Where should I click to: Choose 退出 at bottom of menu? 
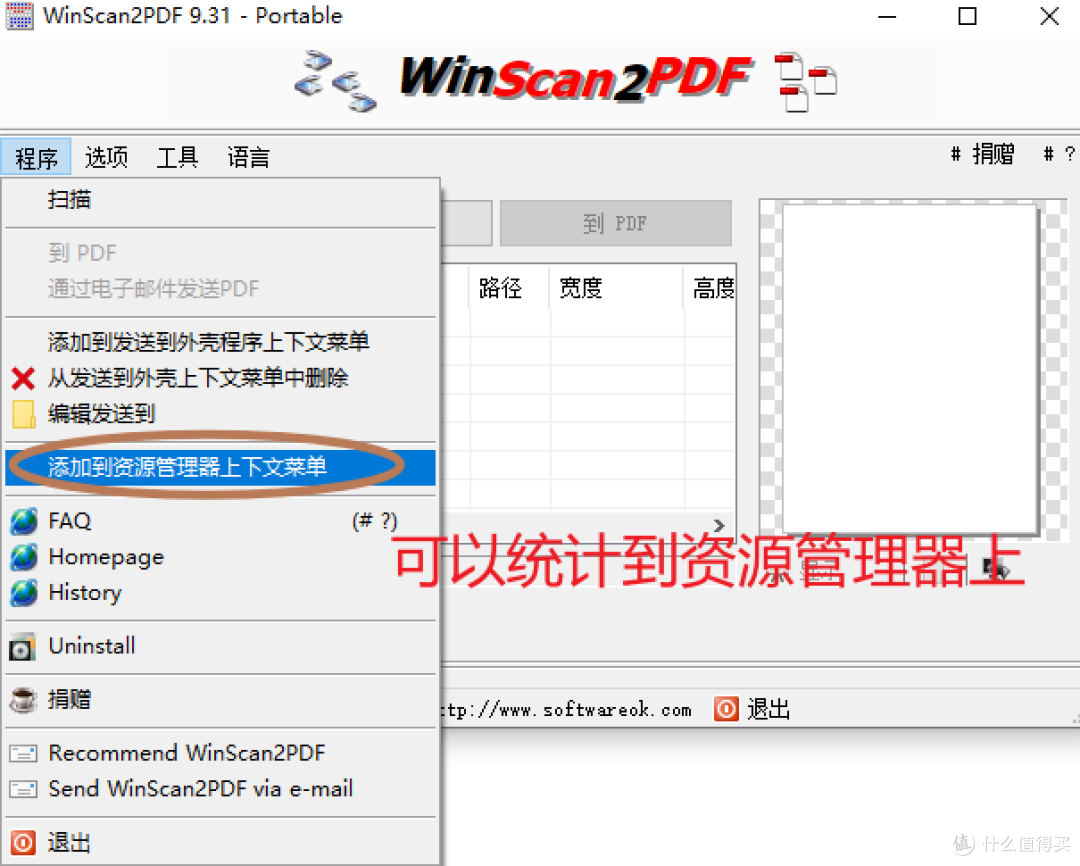click(220, 843)
